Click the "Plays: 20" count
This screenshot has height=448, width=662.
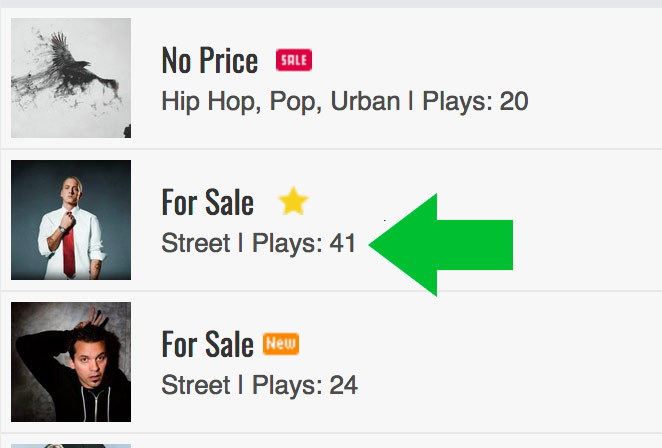coord(475,101)
